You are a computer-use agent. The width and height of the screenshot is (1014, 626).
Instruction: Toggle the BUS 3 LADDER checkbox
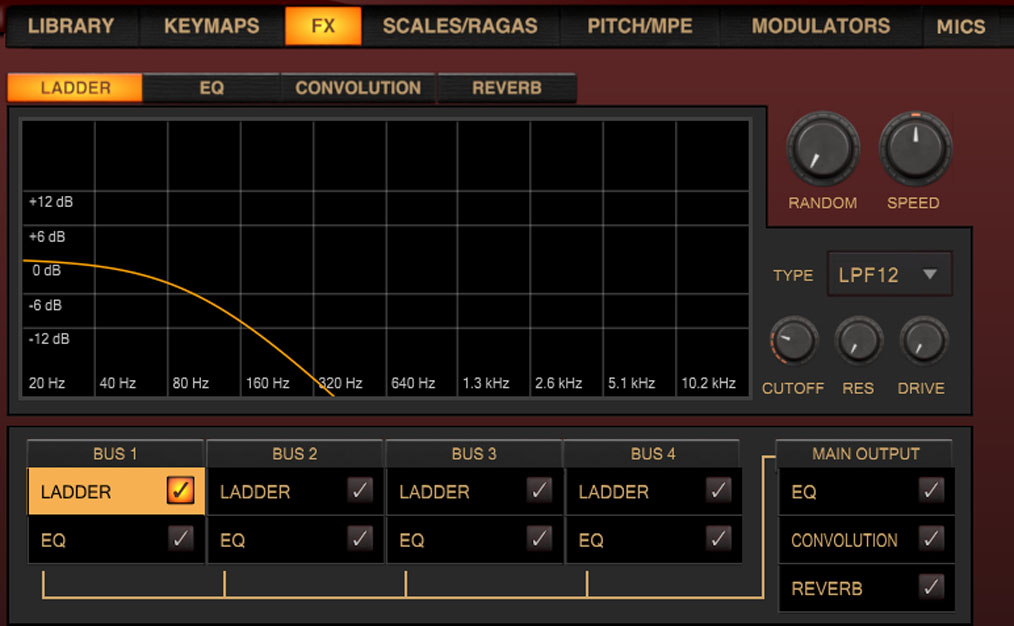pos(539,490)
